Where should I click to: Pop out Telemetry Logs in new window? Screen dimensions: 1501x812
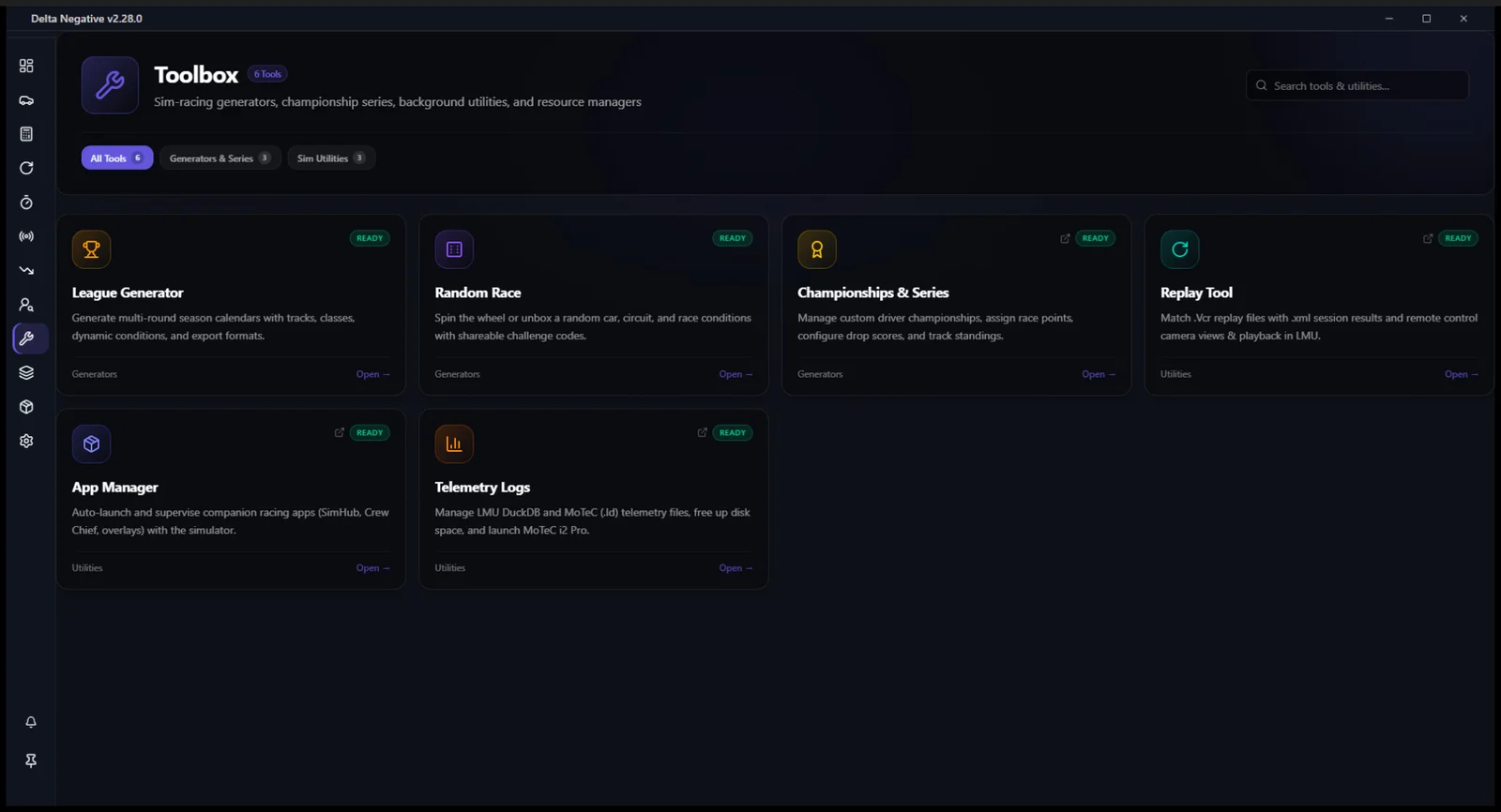[x=702, y=432]
